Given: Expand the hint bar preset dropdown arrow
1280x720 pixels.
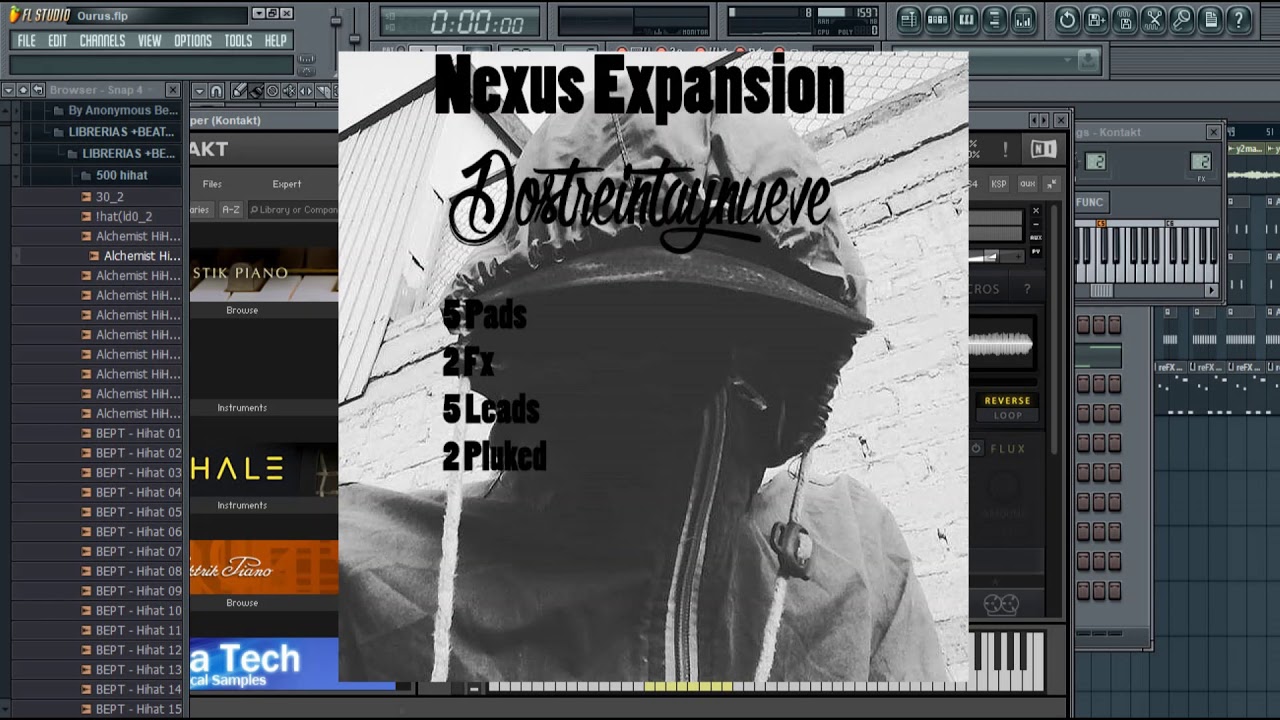Looking at the screenshot, I should tap(1067, 60).
